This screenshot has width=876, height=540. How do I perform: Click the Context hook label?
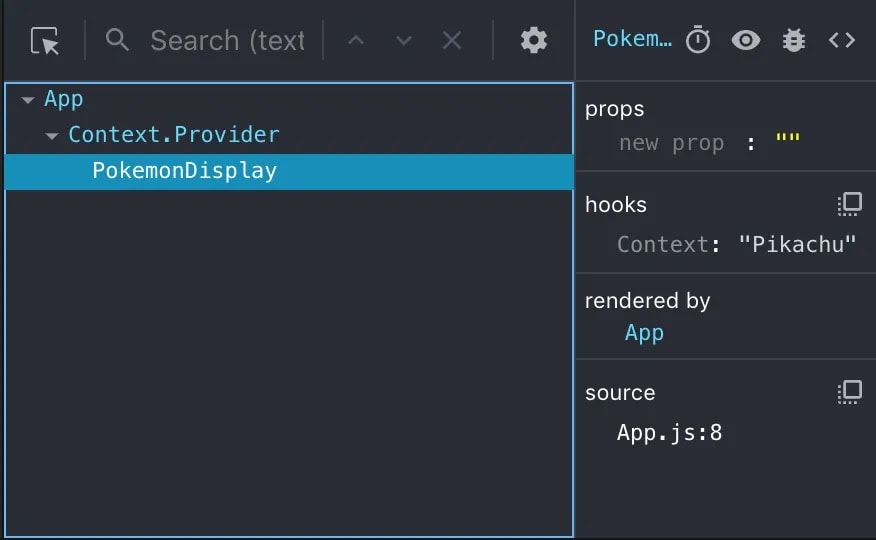coord(663,245)
